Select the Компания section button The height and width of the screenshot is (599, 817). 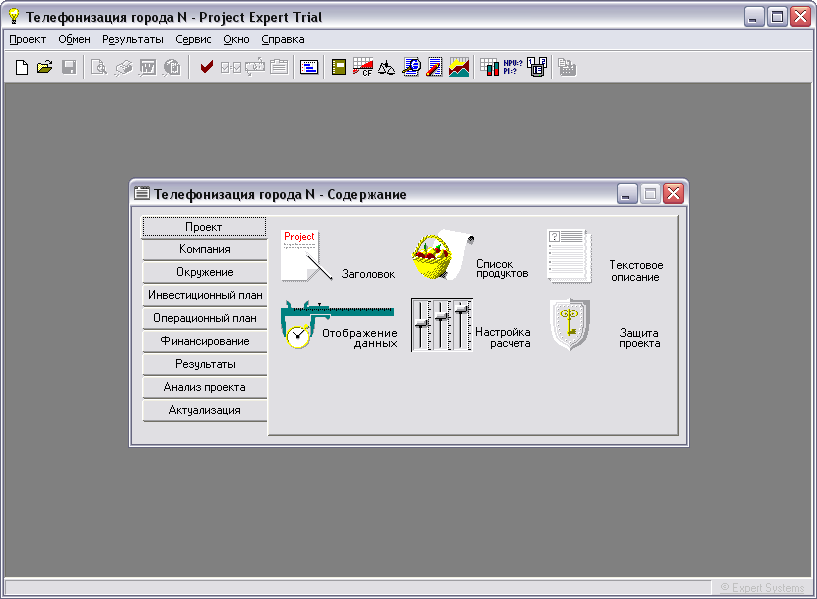click(204, 249)
